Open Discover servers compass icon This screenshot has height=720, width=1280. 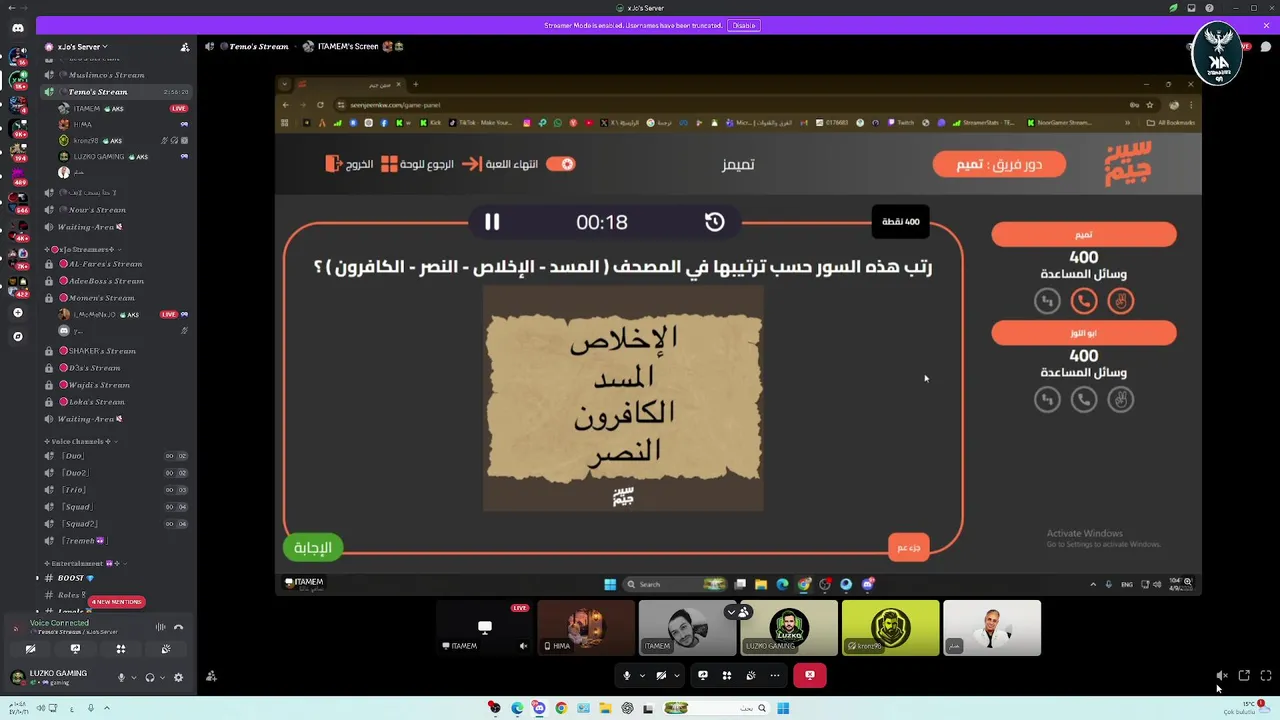click(17, 337)
